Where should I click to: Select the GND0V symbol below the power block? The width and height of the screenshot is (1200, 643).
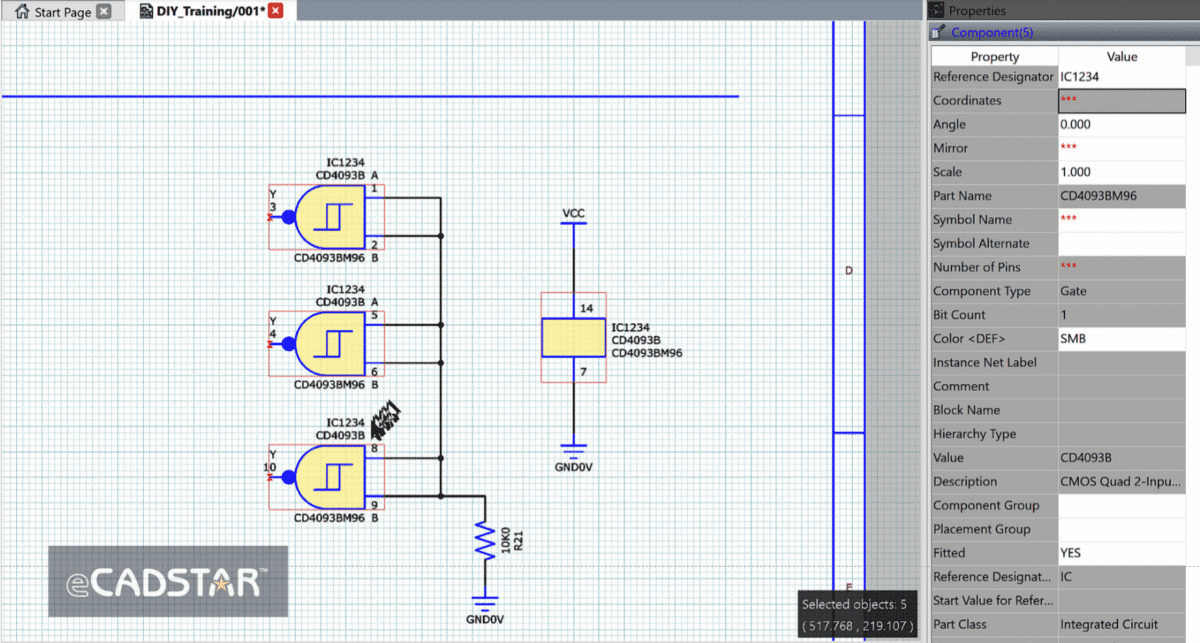[573, 454]
